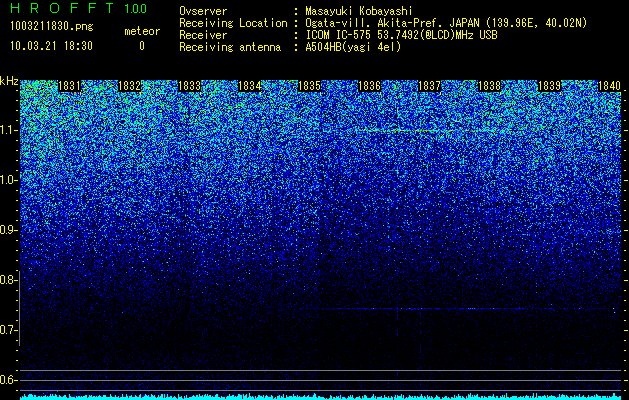Click observer name Masayuki Kobayashi
The image size is (629, 400).
359,11
